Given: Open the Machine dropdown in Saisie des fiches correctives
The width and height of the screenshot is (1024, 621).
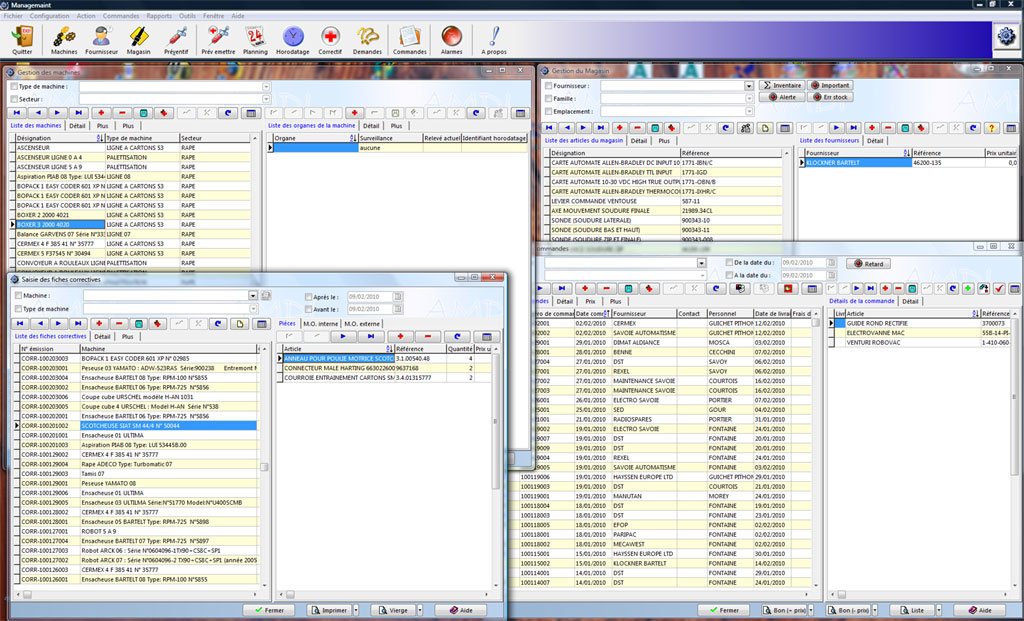Looking at the screenshot, I should [x=253, y=294].
